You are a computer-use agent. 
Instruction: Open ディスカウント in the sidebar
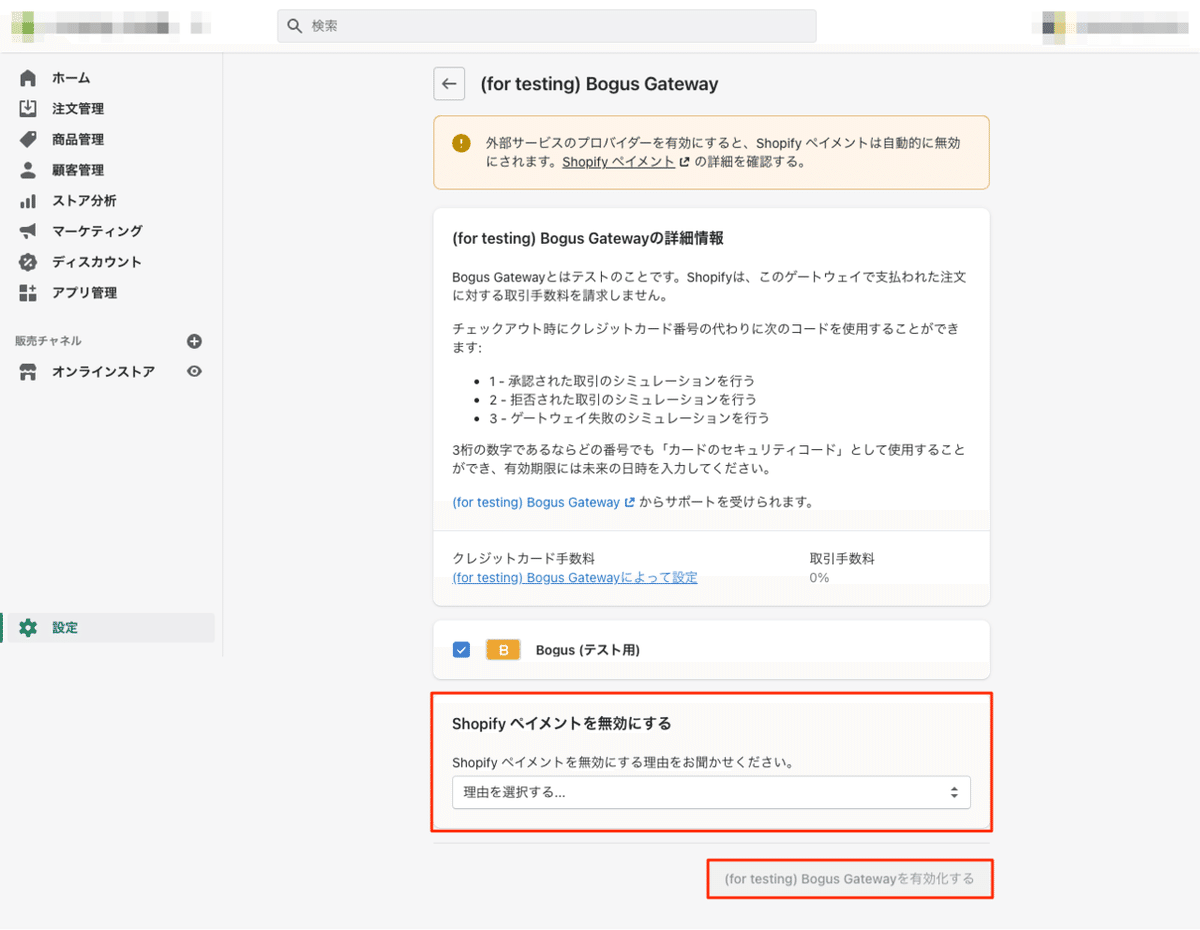(97, 262)
